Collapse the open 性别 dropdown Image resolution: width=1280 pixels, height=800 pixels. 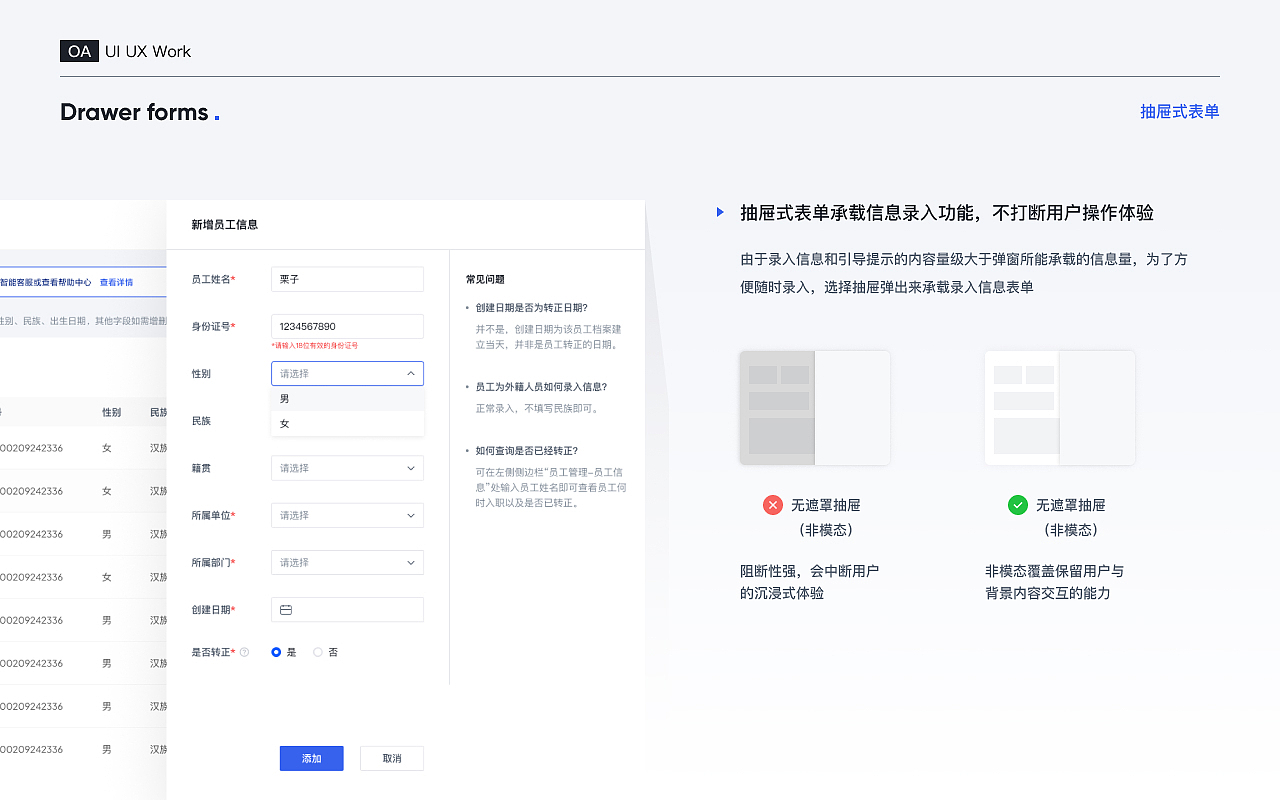(410, 373)
